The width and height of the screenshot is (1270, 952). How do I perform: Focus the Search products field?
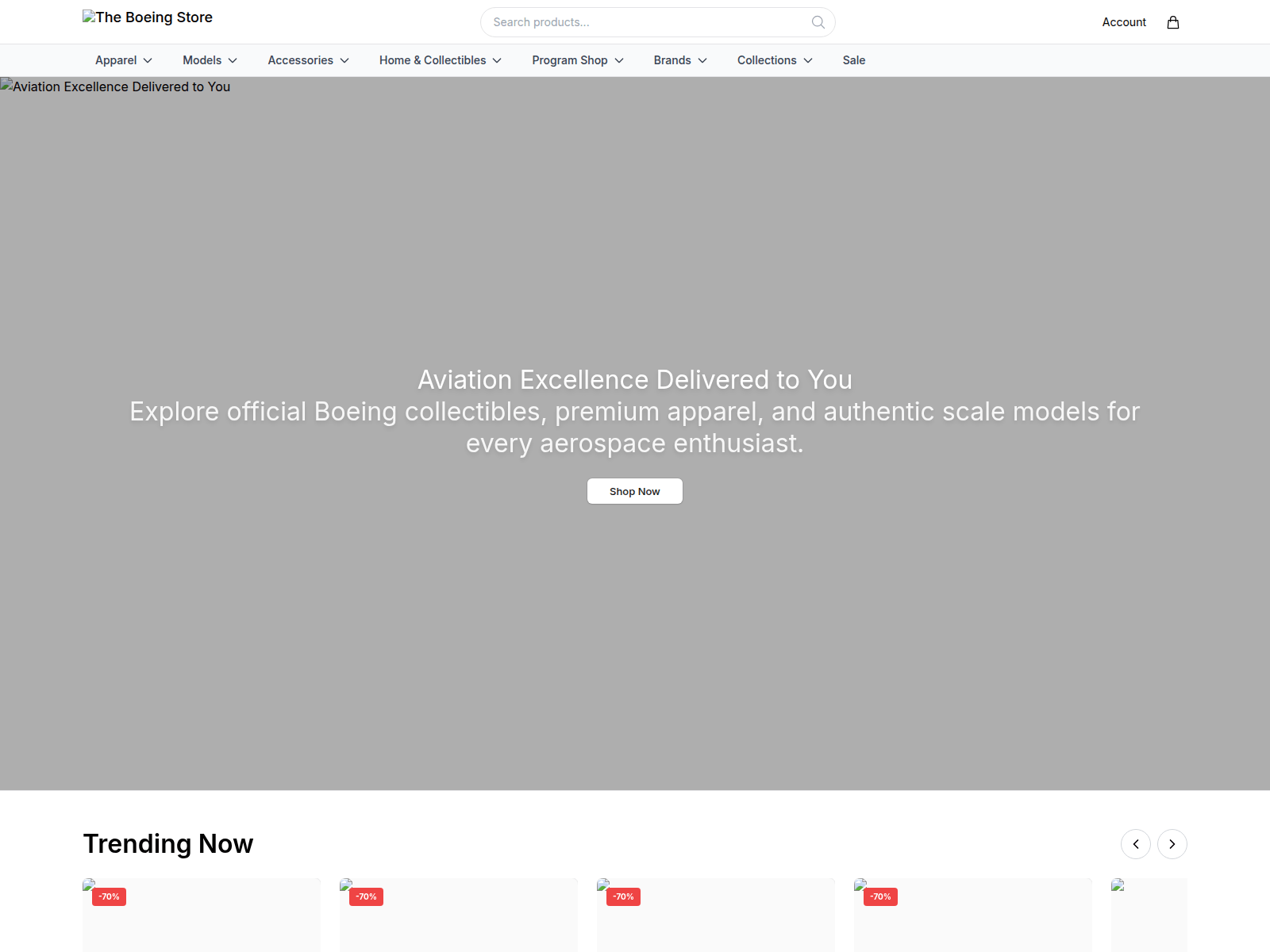click(x=657, y=22)
